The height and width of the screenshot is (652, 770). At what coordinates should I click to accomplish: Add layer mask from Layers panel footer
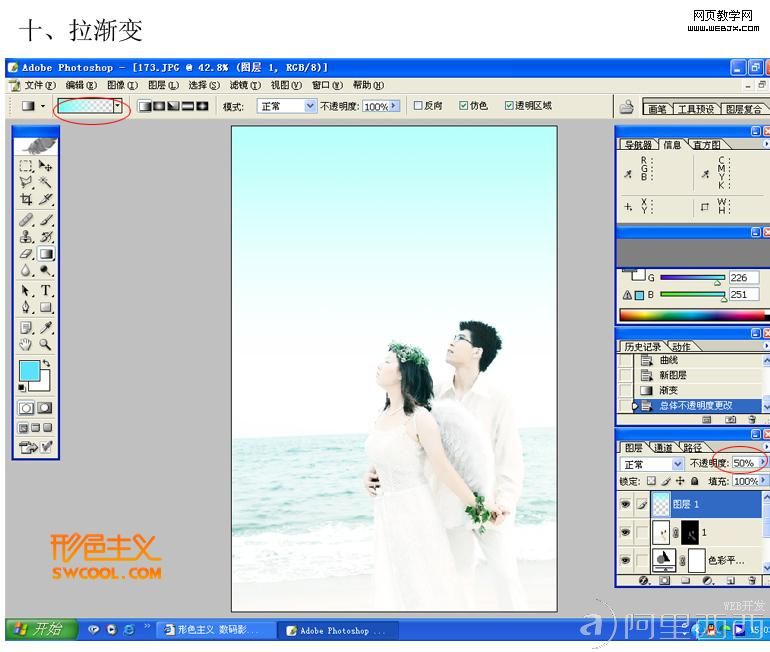pyautogui.click(x=664, y=580)
